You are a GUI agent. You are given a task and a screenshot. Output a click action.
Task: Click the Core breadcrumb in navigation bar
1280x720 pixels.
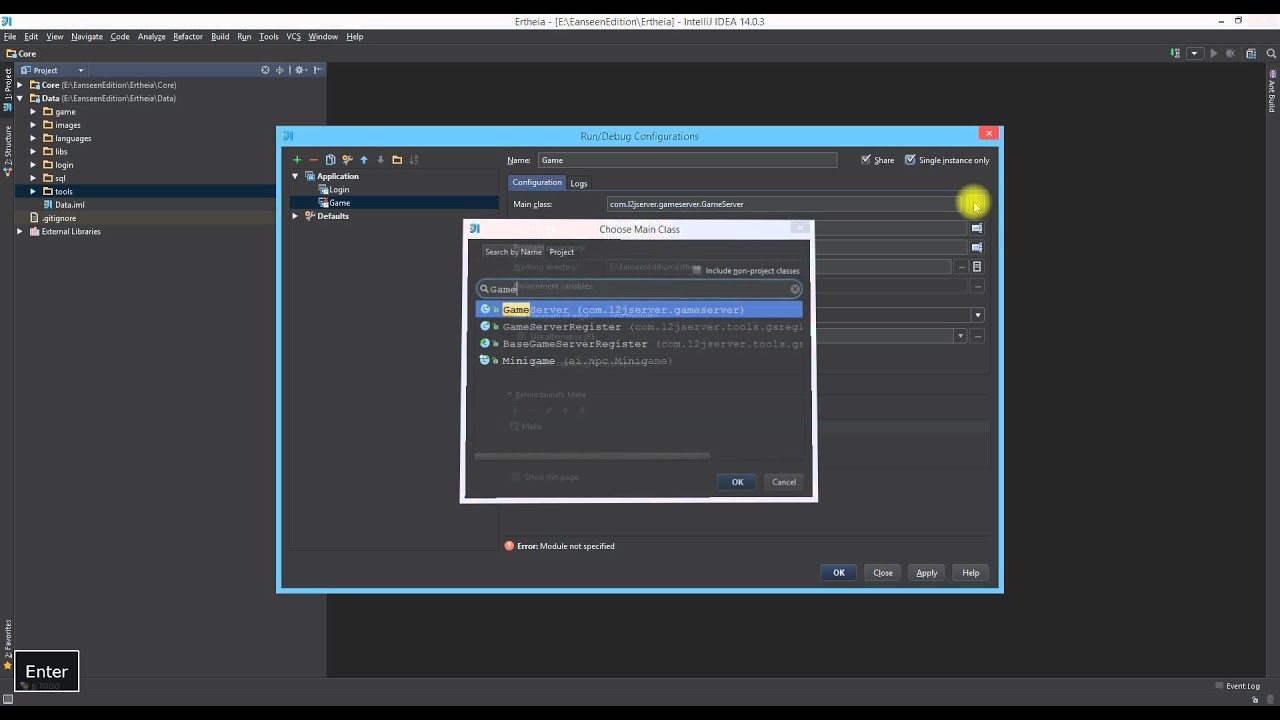[x=21, y=54]
